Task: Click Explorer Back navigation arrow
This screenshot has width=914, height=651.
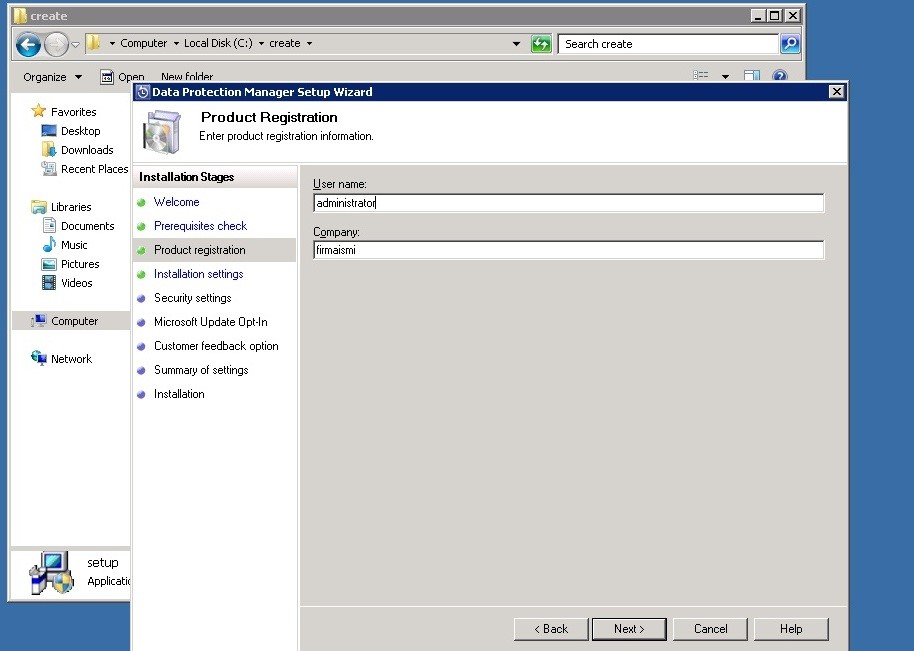Action: [28, 44]
